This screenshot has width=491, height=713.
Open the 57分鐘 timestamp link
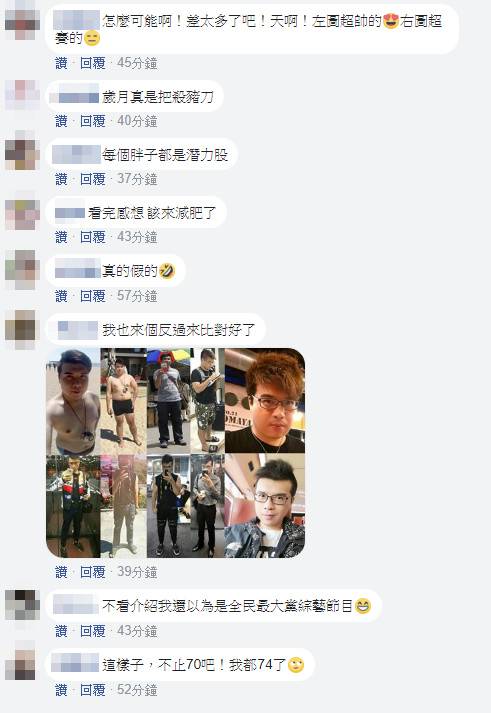137,296
